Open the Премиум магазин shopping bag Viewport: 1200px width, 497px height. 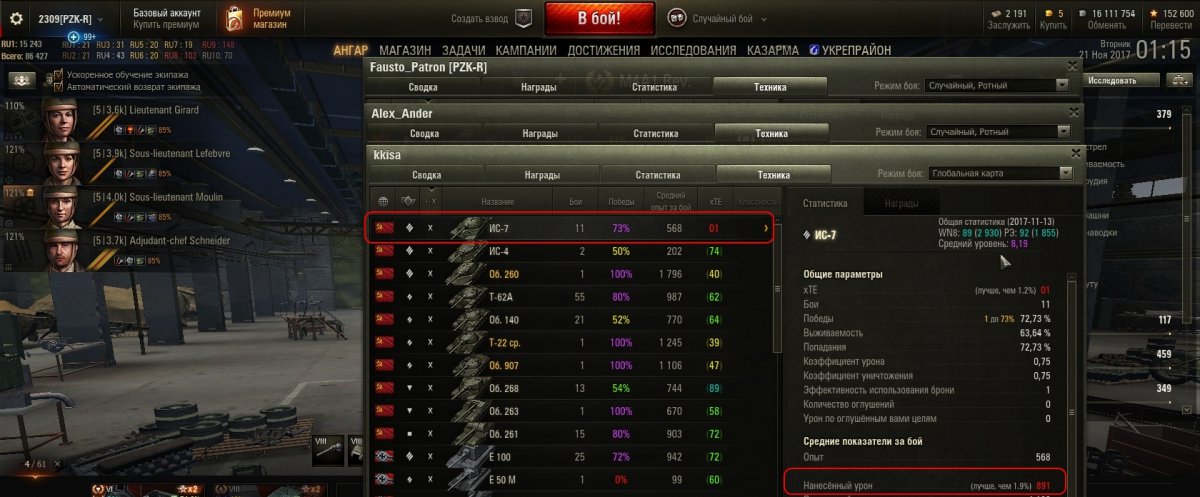point(235,18)
